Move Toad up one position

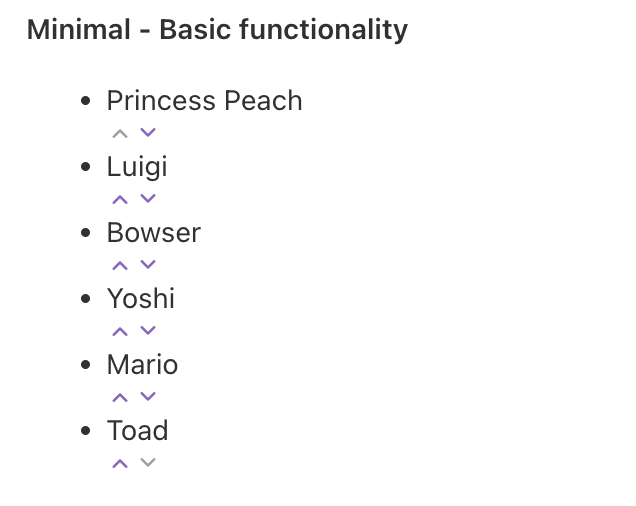click(x=120, y=463)
